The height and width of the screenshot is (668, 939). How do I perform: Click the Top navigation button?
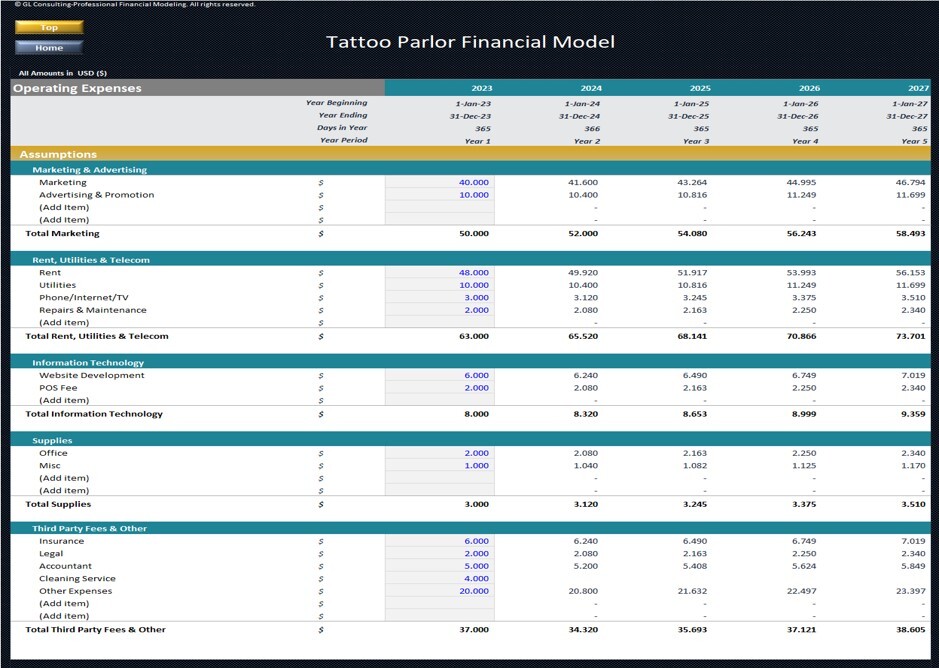pyautogui.click(x=49, y=27)
